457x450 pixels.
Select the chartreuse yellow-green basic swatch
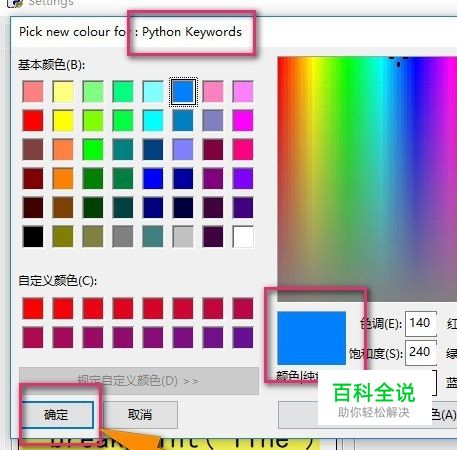point(93,120)
